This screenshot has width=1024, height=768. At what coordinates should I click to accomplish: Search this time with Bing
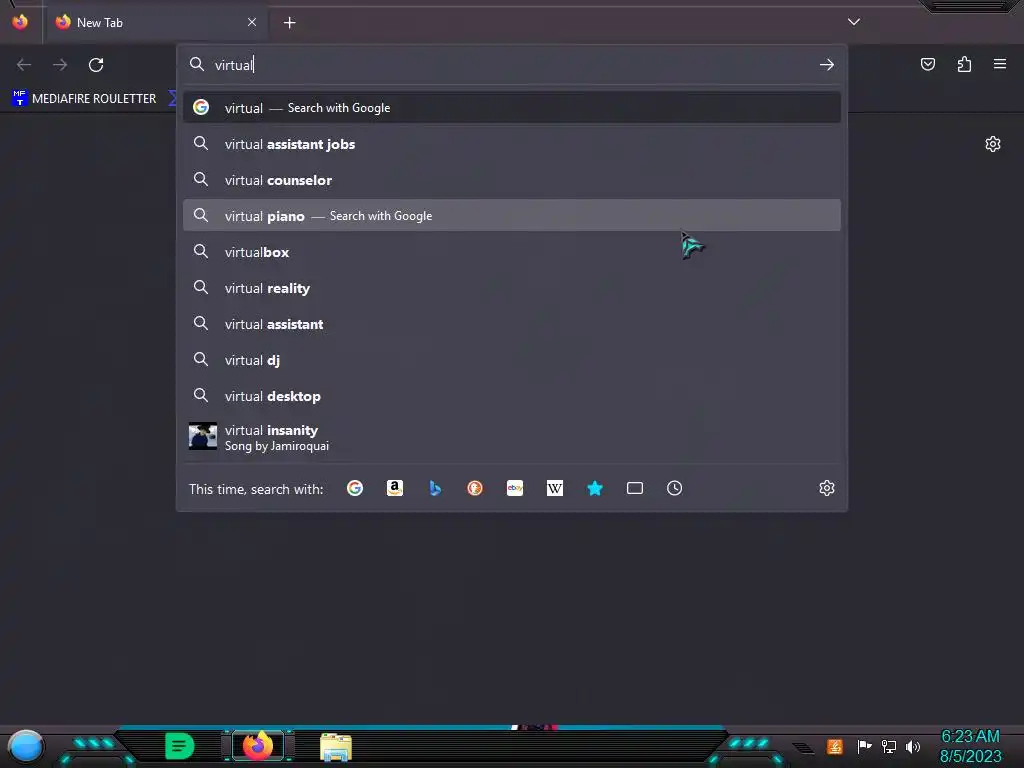pos(435,488)
